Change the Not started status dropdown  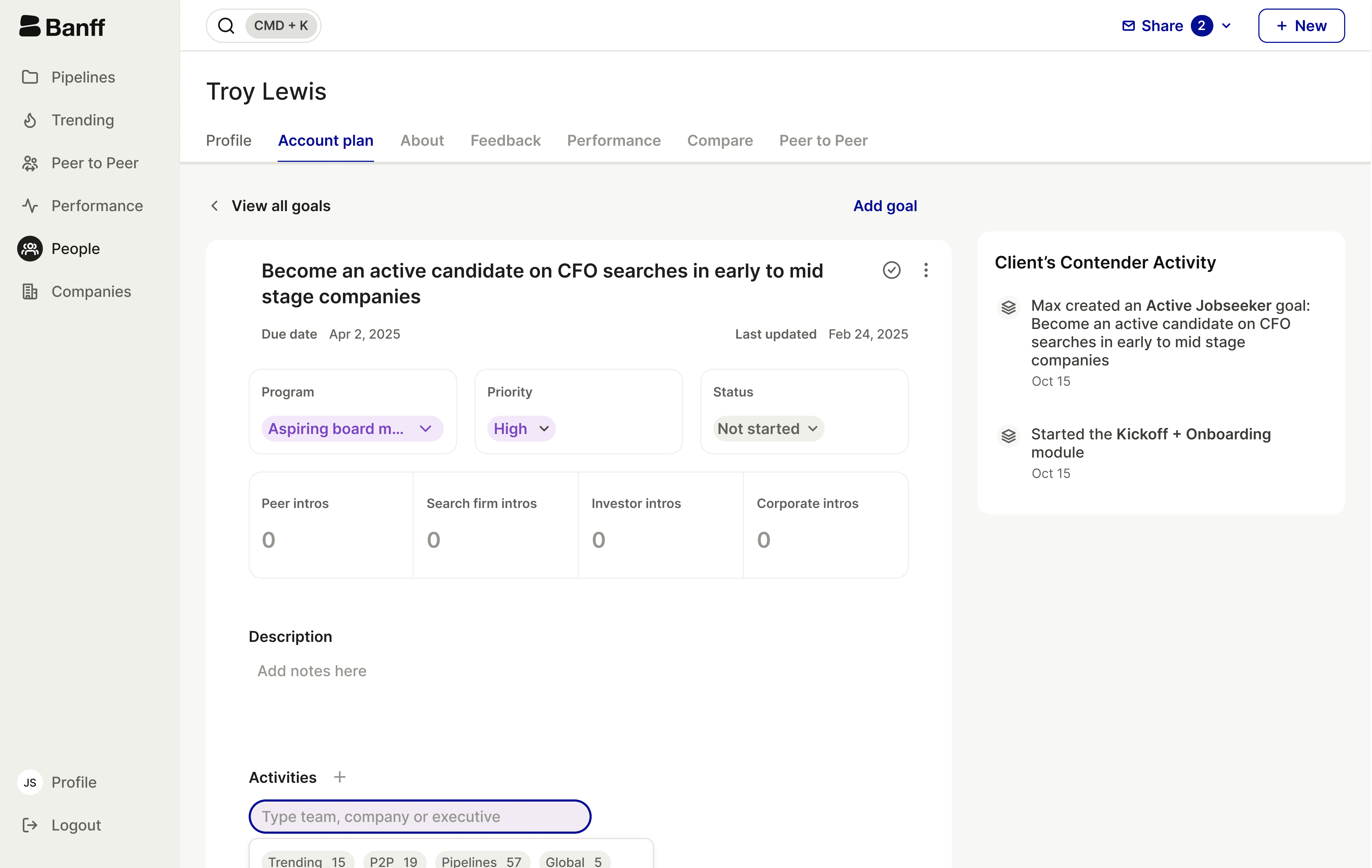[767, 429]
